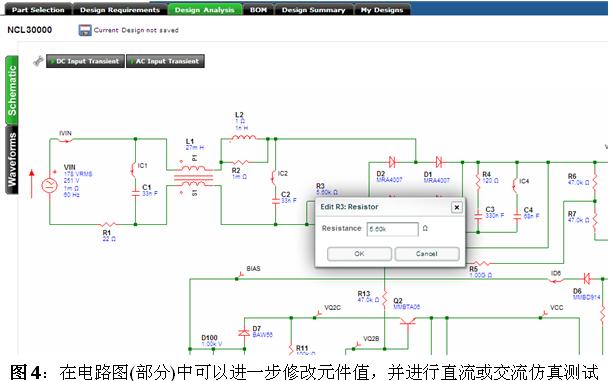Select the R1 resistor symbol
The image size is (612, 381).
tap(107, 224)
